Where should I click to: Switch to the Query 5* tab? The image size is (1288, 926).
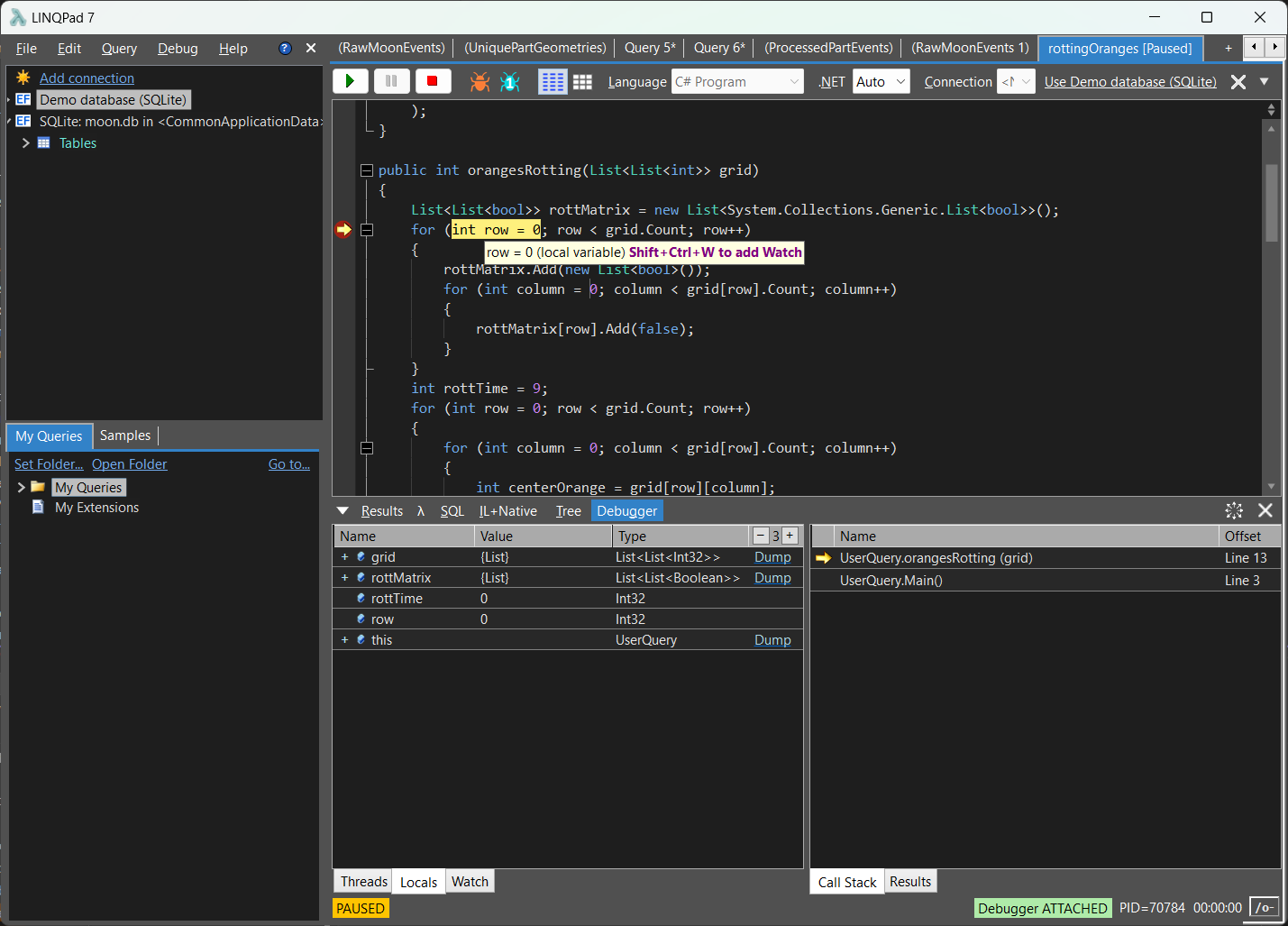[x=650, y=48]
